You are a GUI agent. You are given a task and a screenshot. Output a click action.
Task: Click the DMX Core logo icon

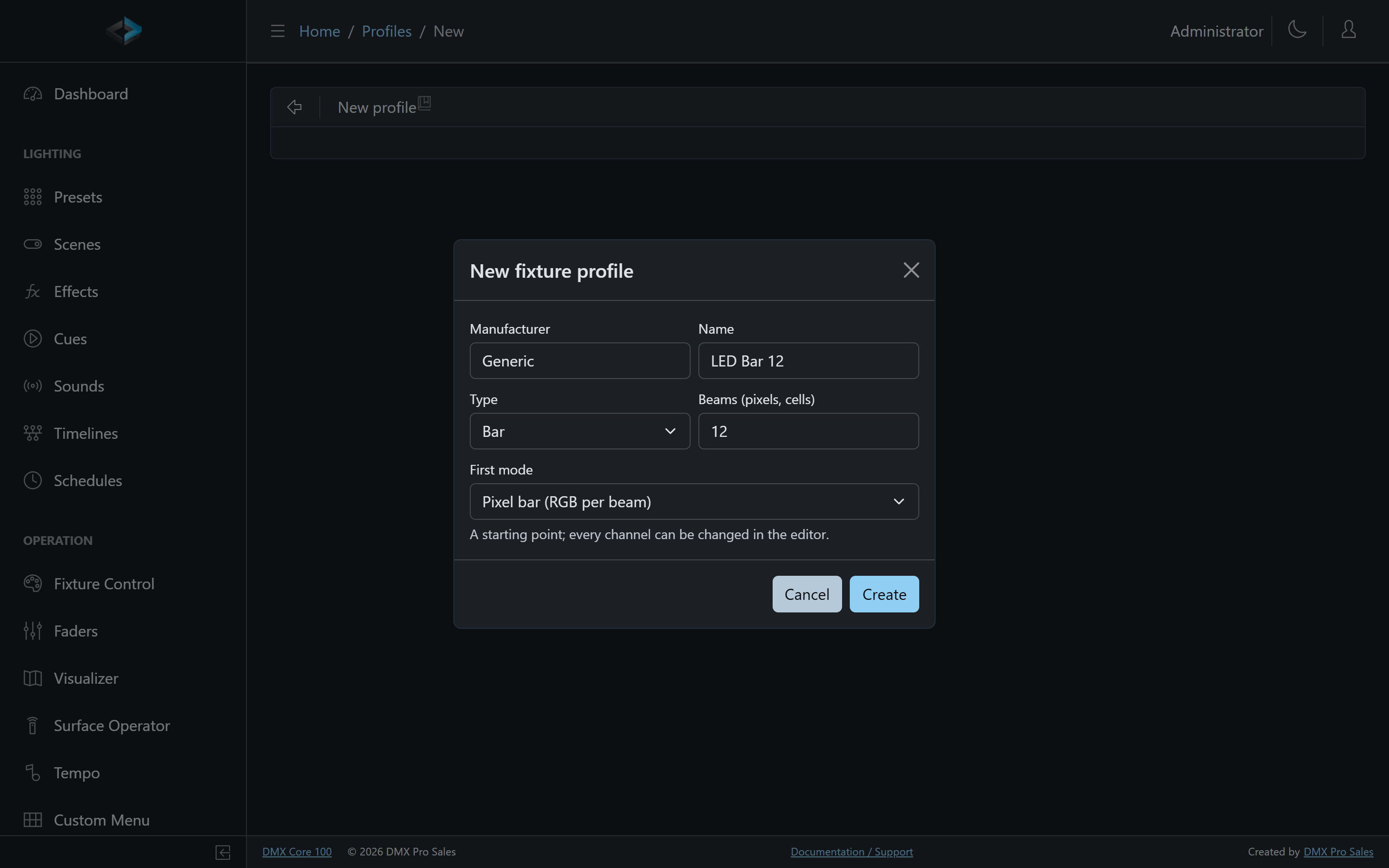(x=124, y=30)
